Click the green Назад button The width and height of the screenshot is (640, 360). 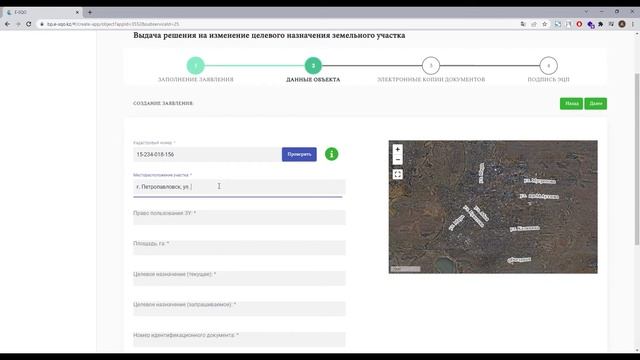(x=571, y=104)
